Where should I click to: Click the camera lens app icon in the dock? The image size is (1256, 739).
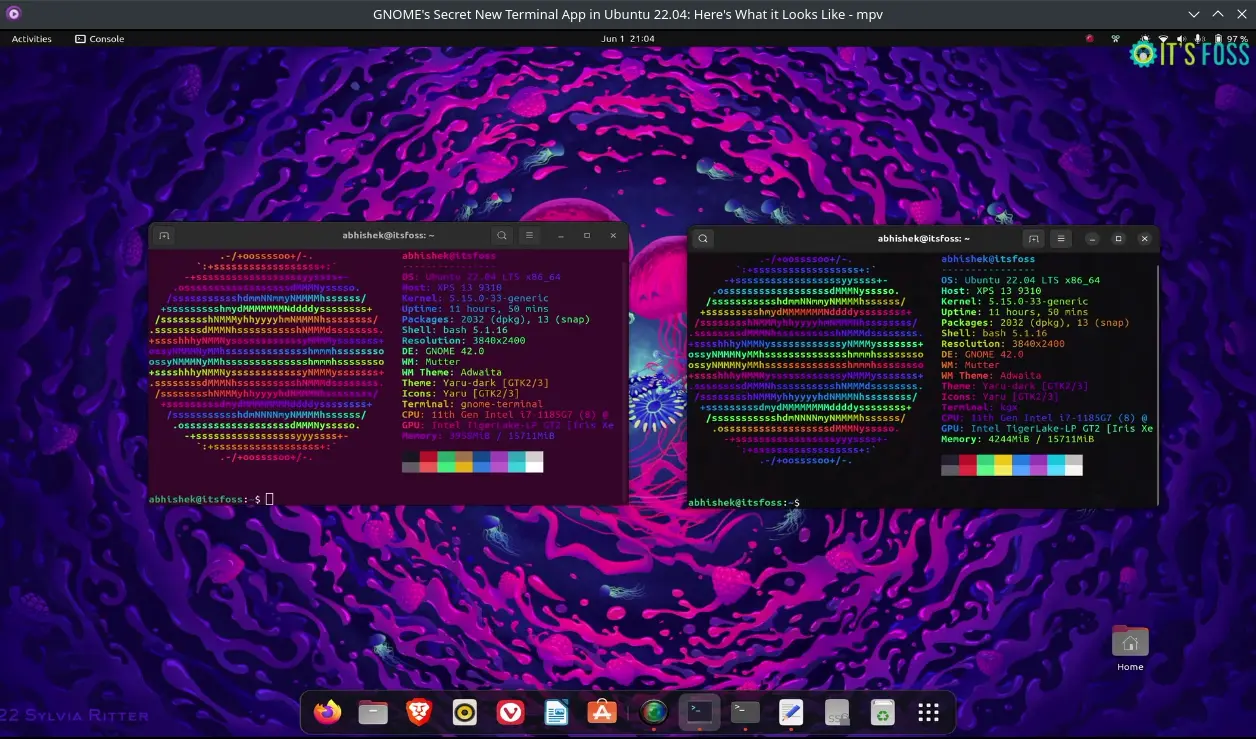[654, 712]
